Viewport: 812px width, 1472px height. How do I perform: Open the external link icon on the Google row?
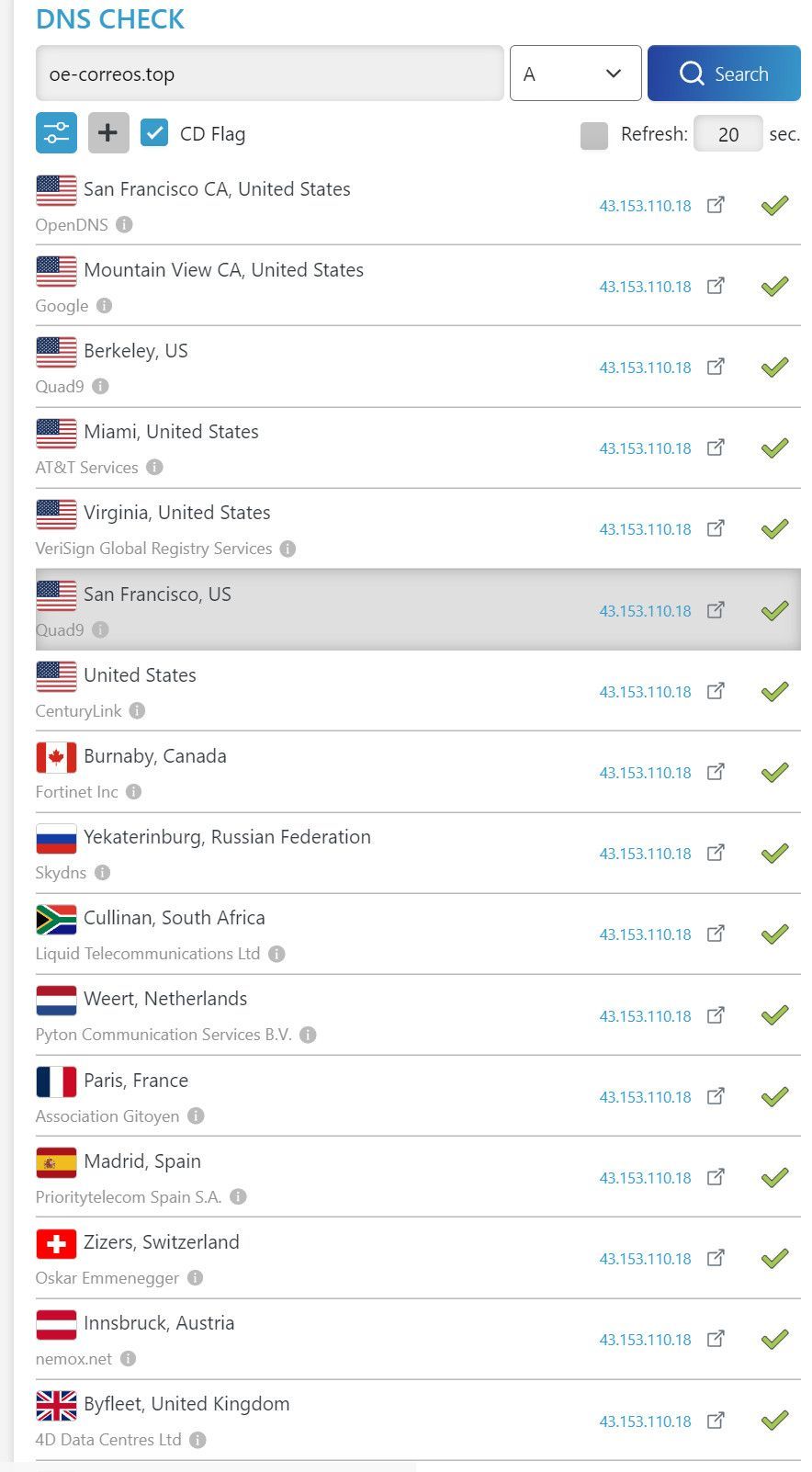coord(716,286)
